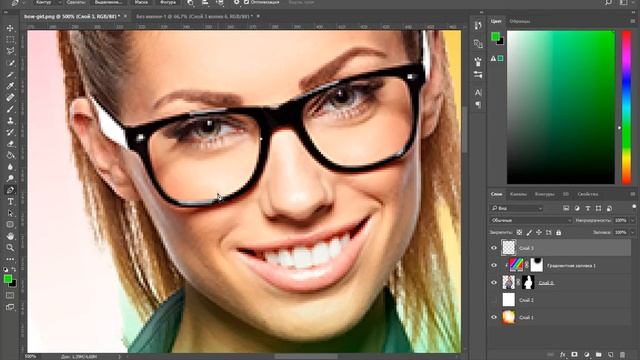Open the fill slider arrow
Screen dimensions: 640x360
[x=633, y=232]
